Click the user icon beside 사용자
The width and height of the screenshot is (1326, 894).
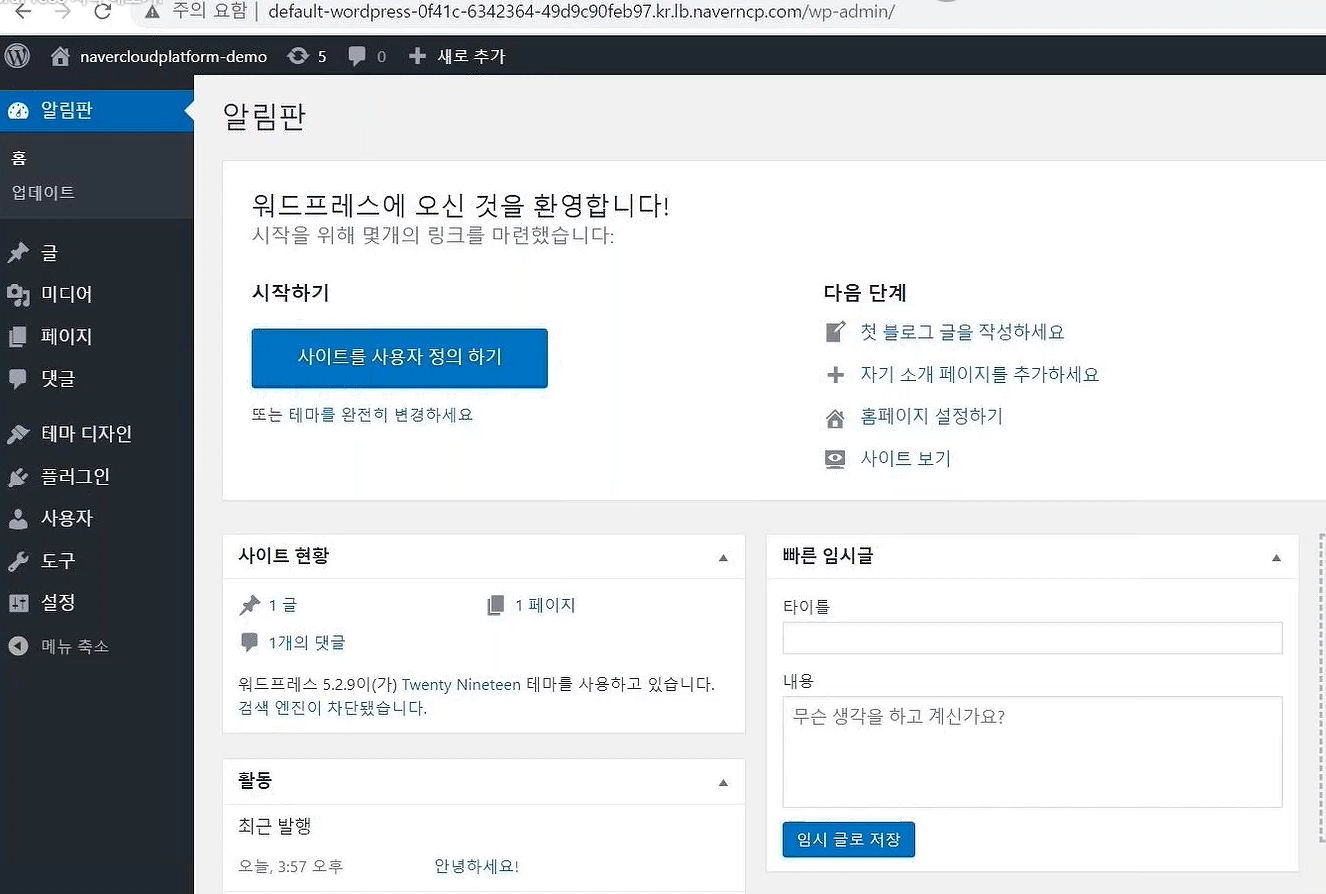pos(18,519)
